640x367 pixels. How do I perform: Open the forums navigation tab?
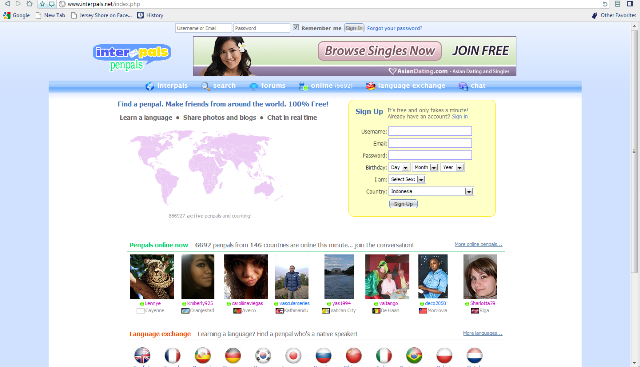(267, 86)
